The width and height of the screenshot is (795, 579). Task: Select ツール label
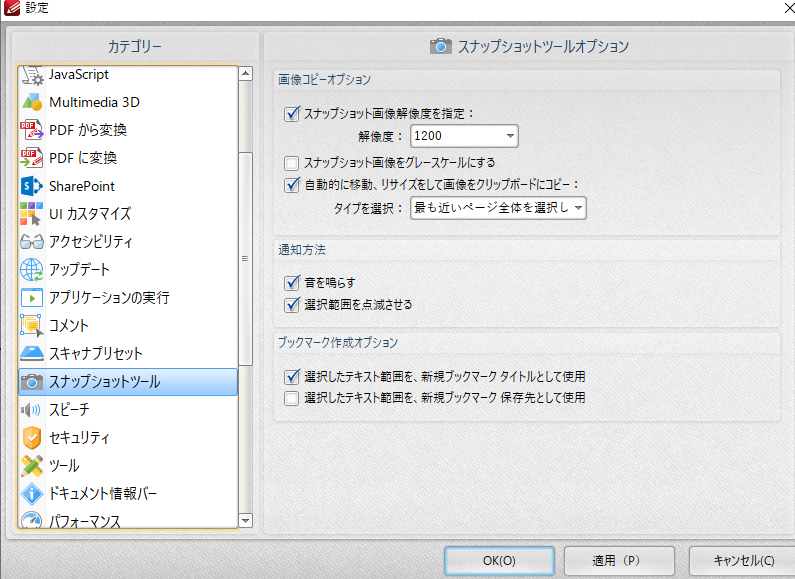64,465
